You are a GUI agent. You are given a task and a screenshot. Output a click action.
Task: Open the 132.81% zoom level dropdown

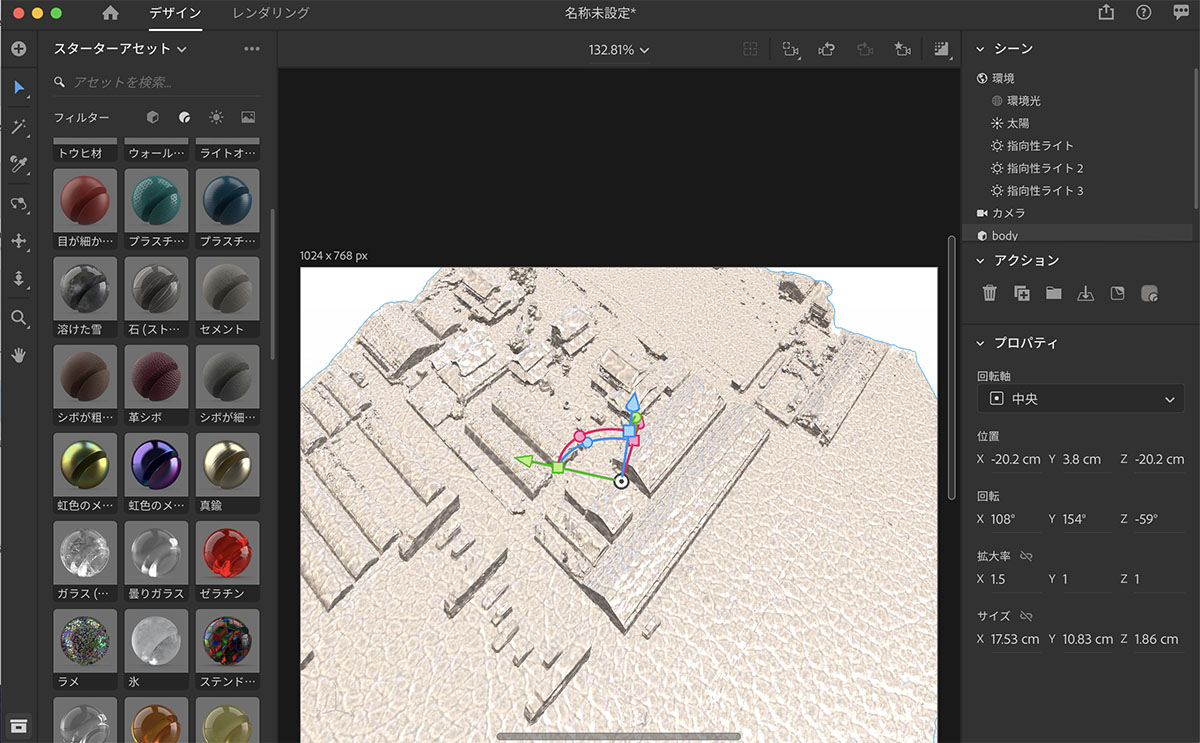pos(619,49)
